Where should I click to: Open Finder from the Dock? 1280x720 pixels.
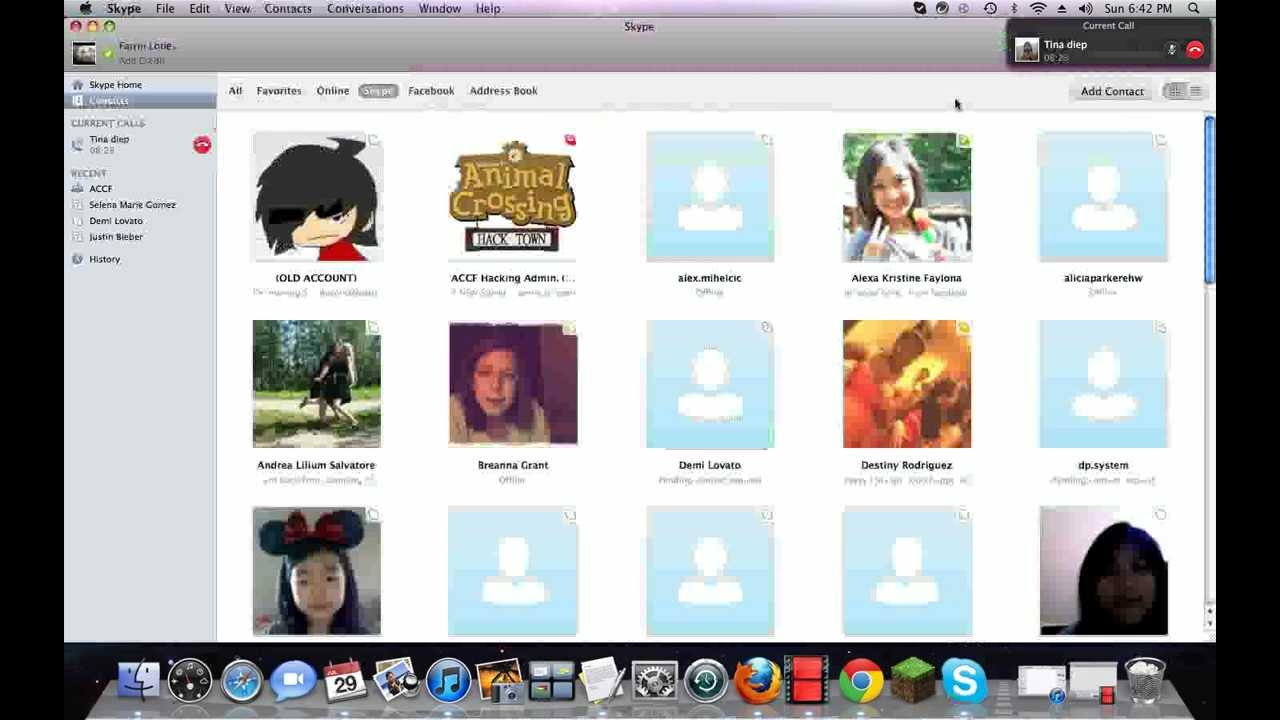point(138,681)
